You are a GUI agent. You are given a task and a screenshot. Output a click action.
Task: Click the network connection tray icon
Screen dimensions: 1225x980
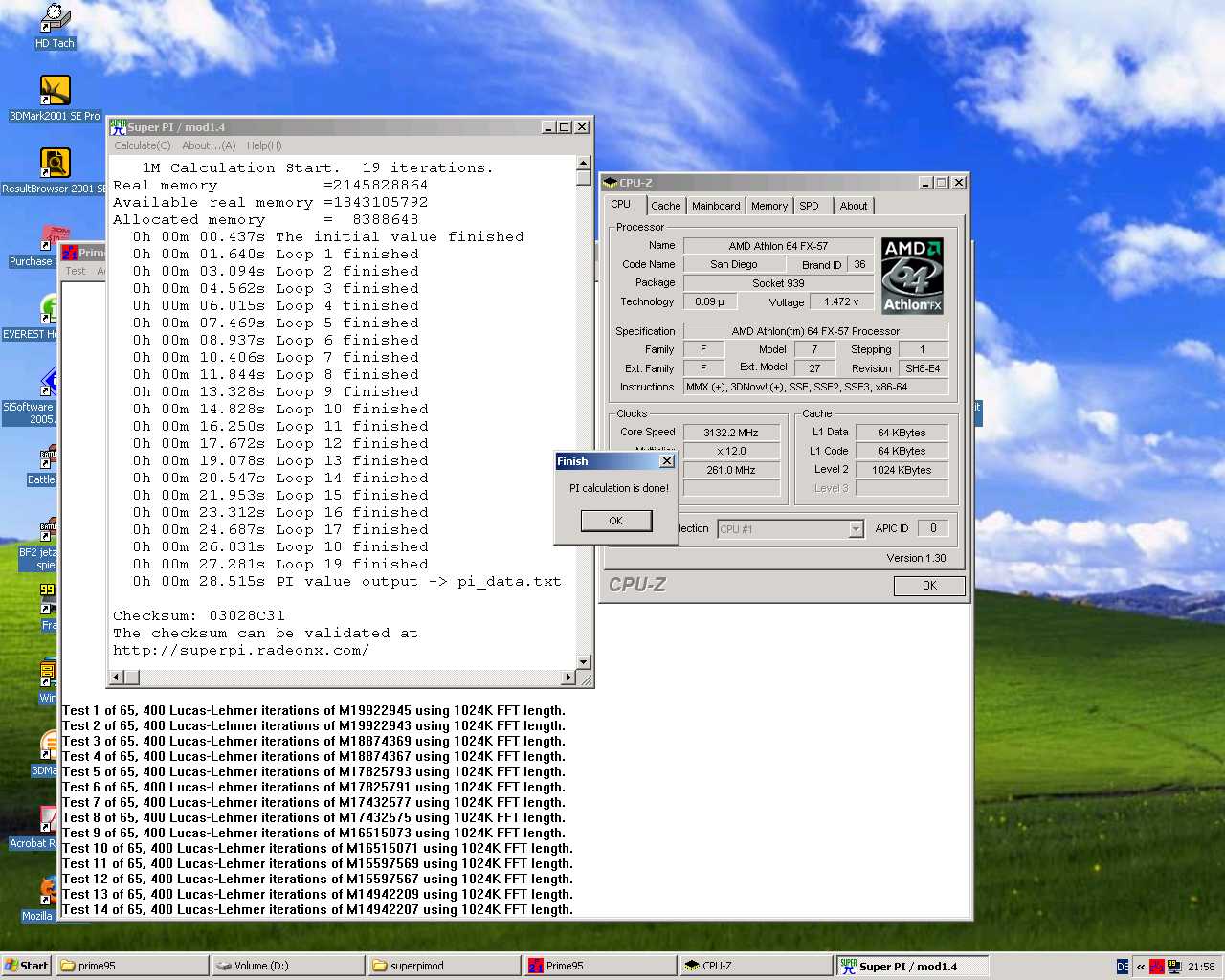pos(1173,967)
